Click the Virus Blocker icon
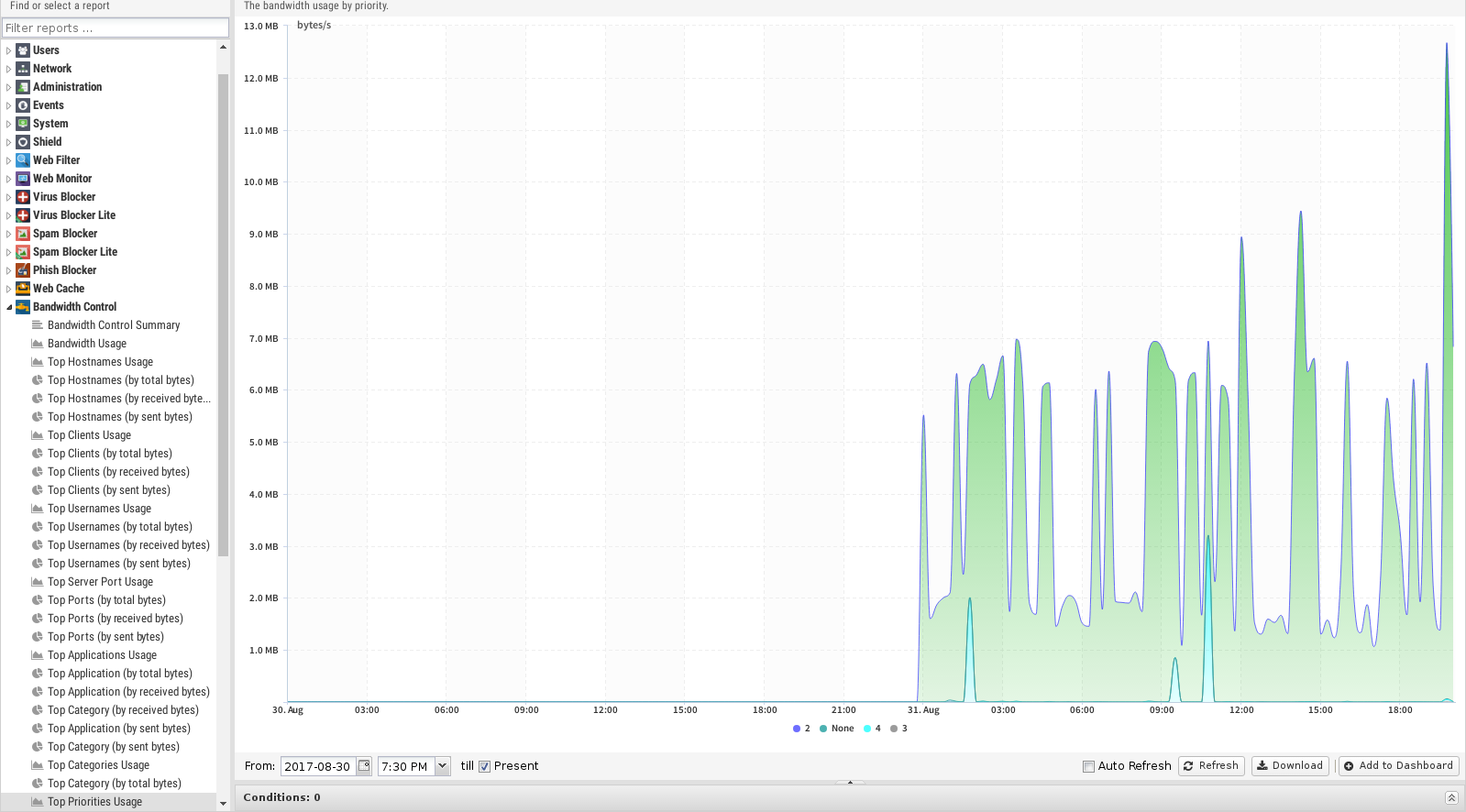 tap(23, 197)
